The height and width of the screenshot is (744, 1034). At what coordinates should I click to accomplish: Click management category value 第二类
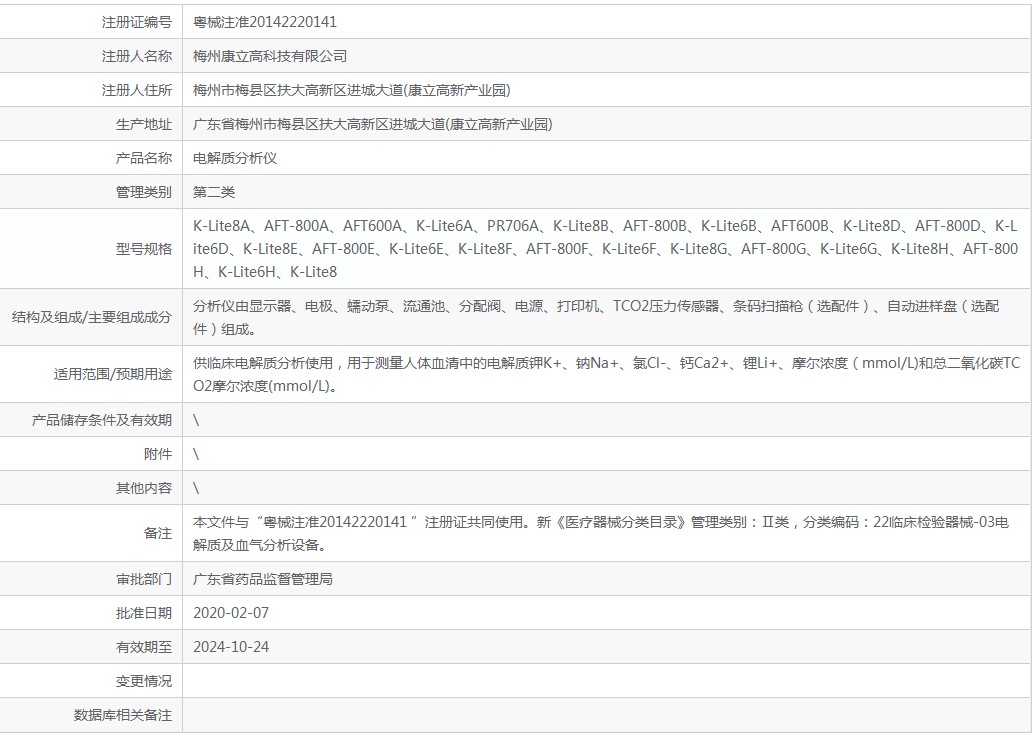tap(214, 193)
